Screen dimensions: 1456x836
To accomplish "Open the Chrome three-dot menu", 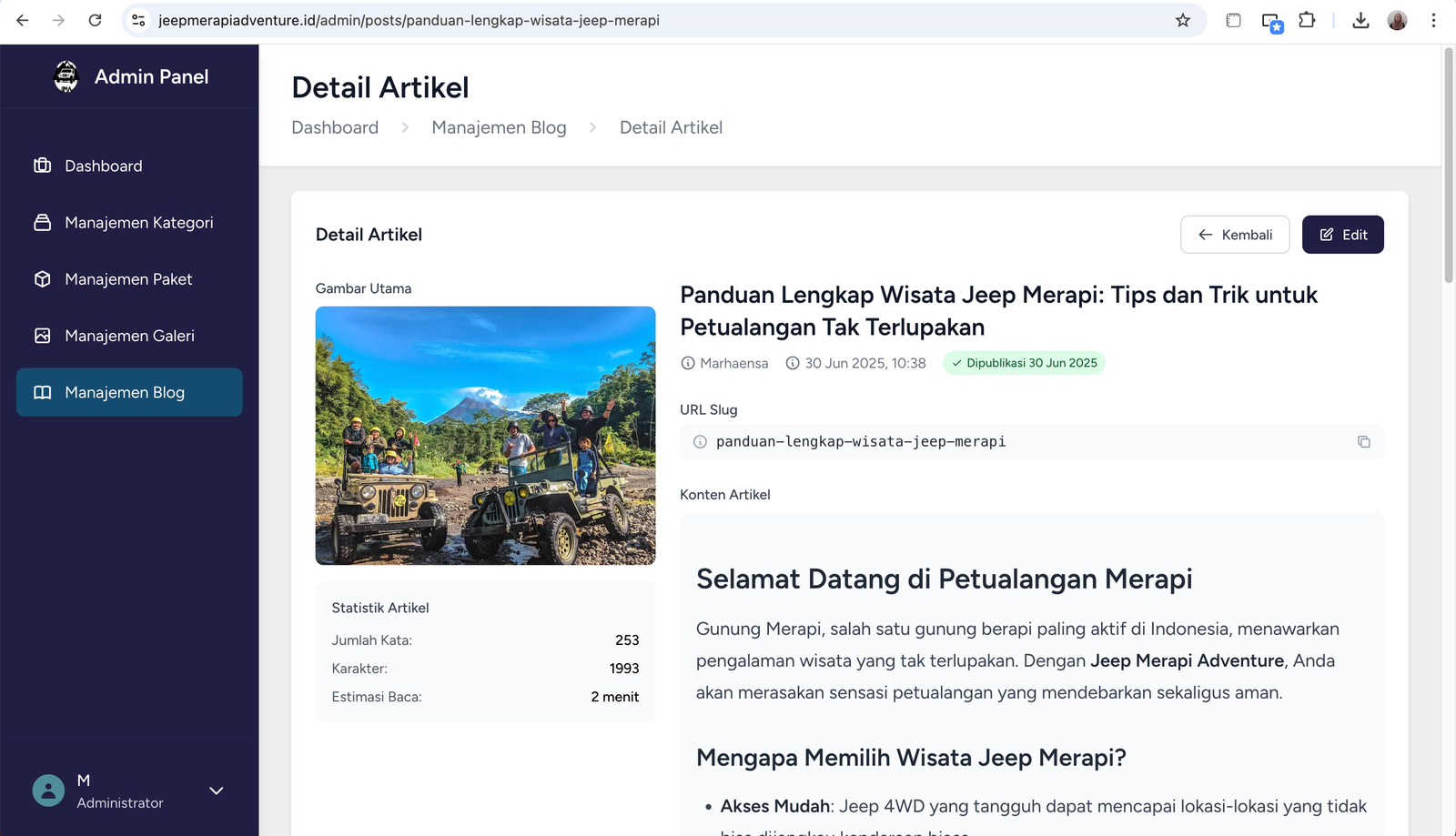I will point(1433,20).
